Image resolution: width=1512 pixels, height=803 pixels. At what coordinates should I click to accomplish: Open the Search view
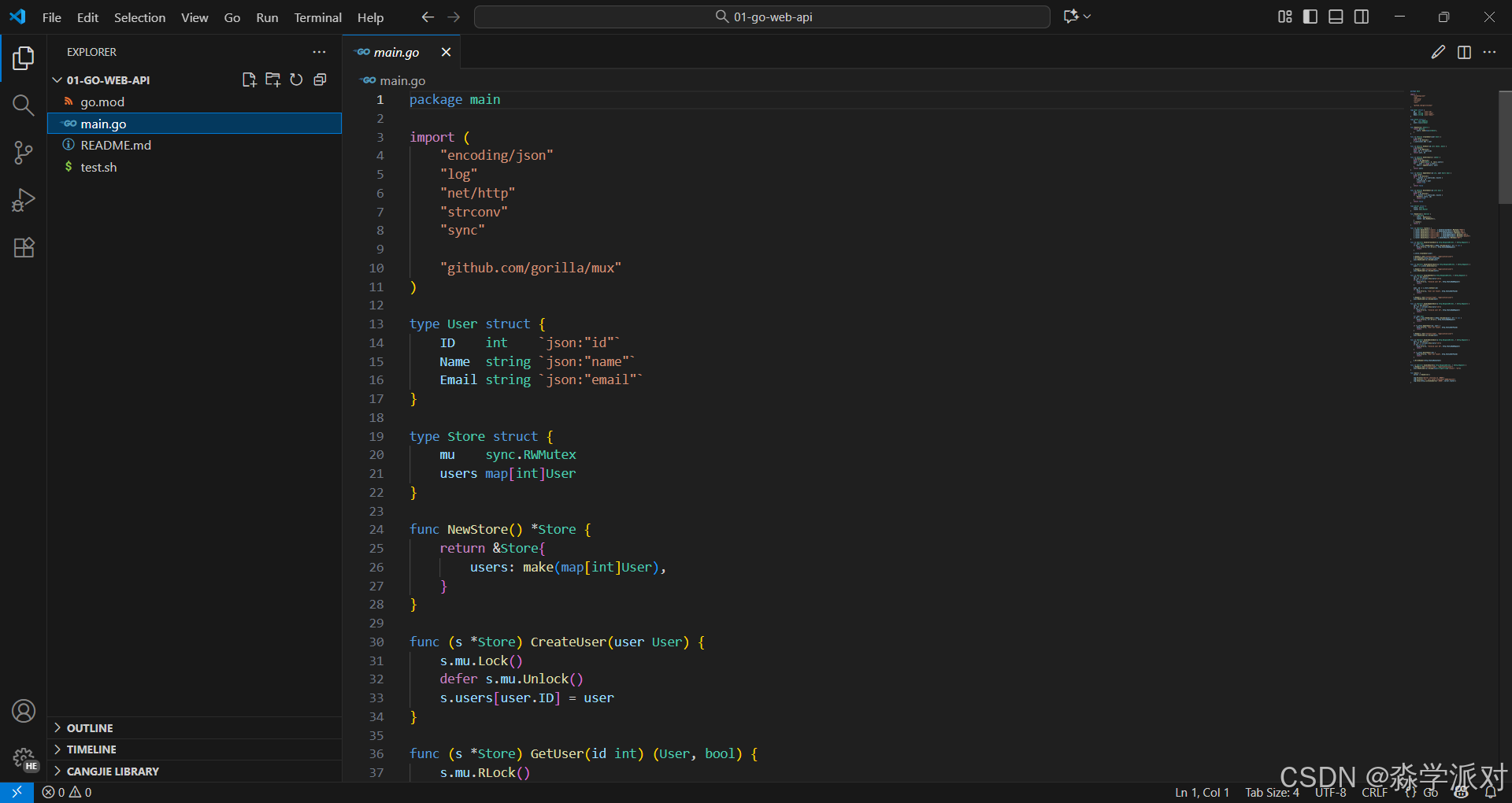tap(24, 105)
